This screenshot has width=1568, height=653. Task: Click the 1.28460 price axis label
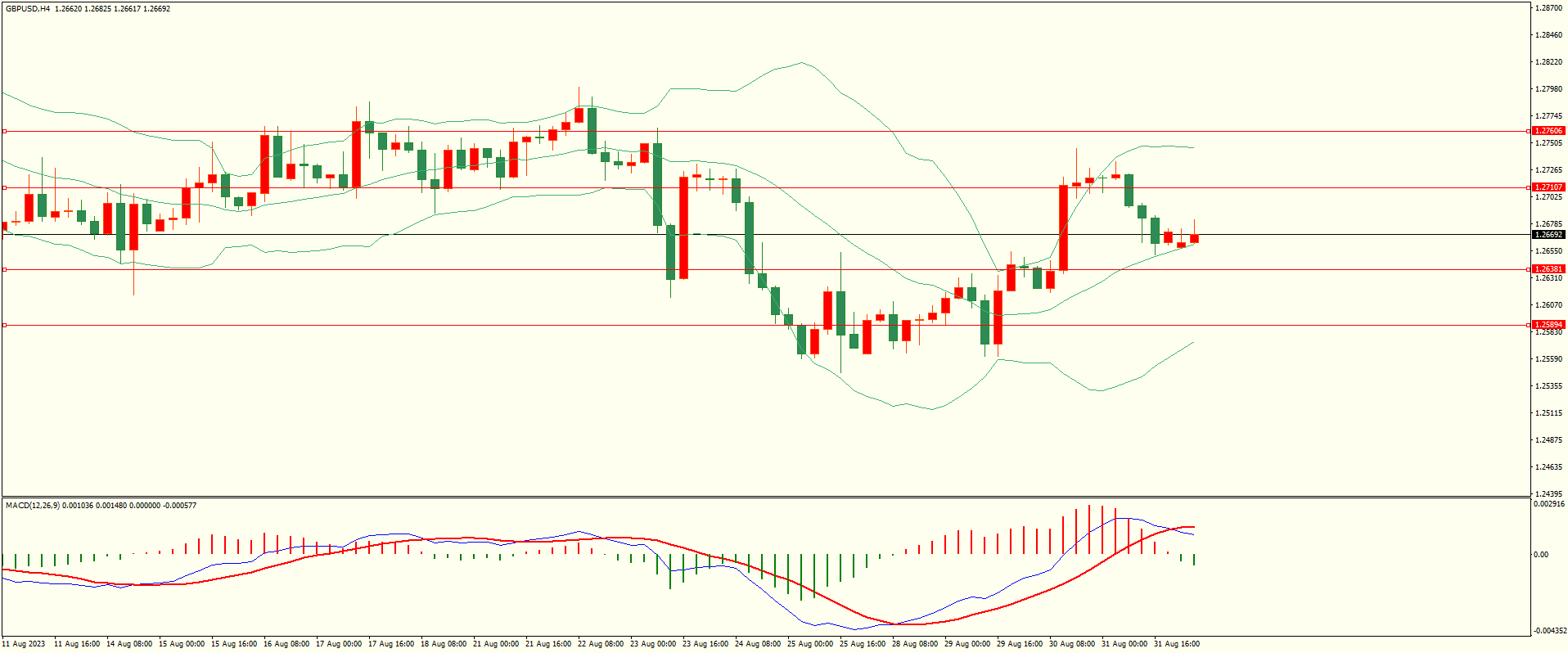[1549, 35]
